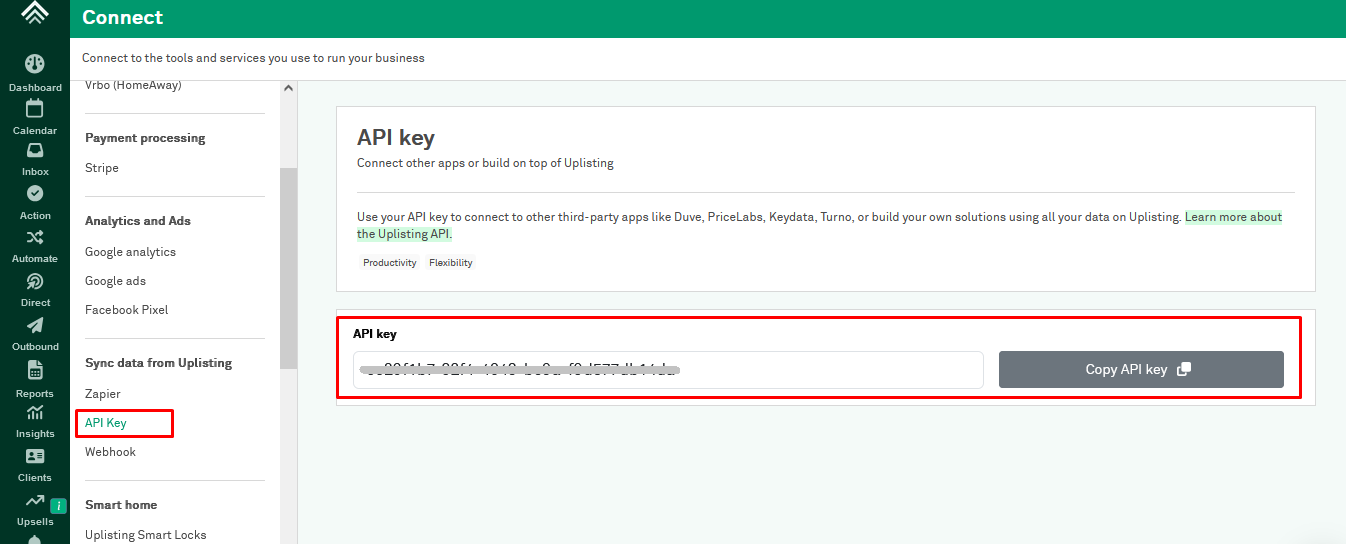Click 'Connect other apps or build' subtitle
Image resolution: width=1346 pixels, height=544 pixels.
click(485, 163)
